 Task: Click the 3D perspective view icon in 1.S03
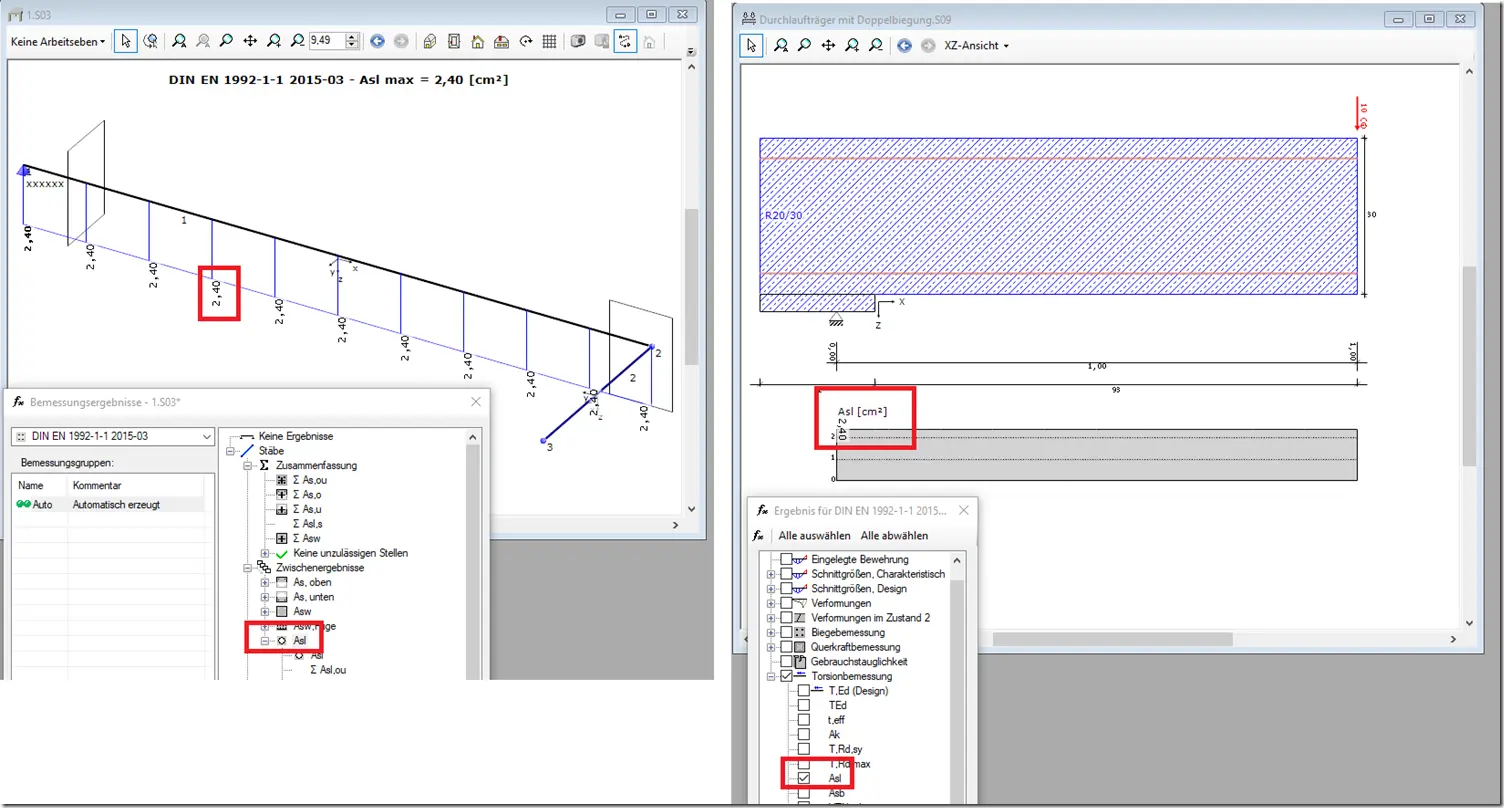point(430,41)
